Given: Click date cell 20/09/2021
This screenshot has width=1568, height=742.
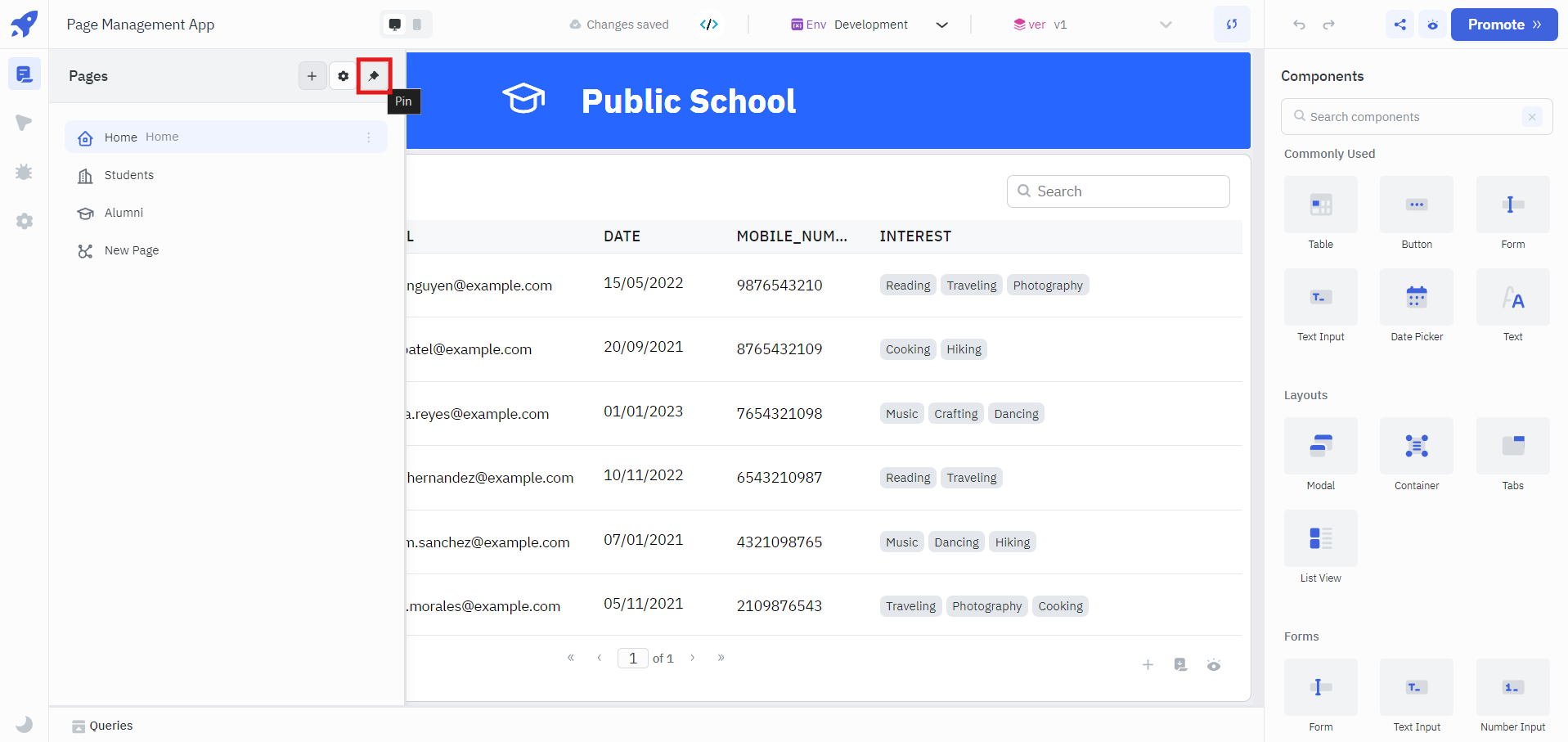Looking at the screenshot, I should (643, 347).
